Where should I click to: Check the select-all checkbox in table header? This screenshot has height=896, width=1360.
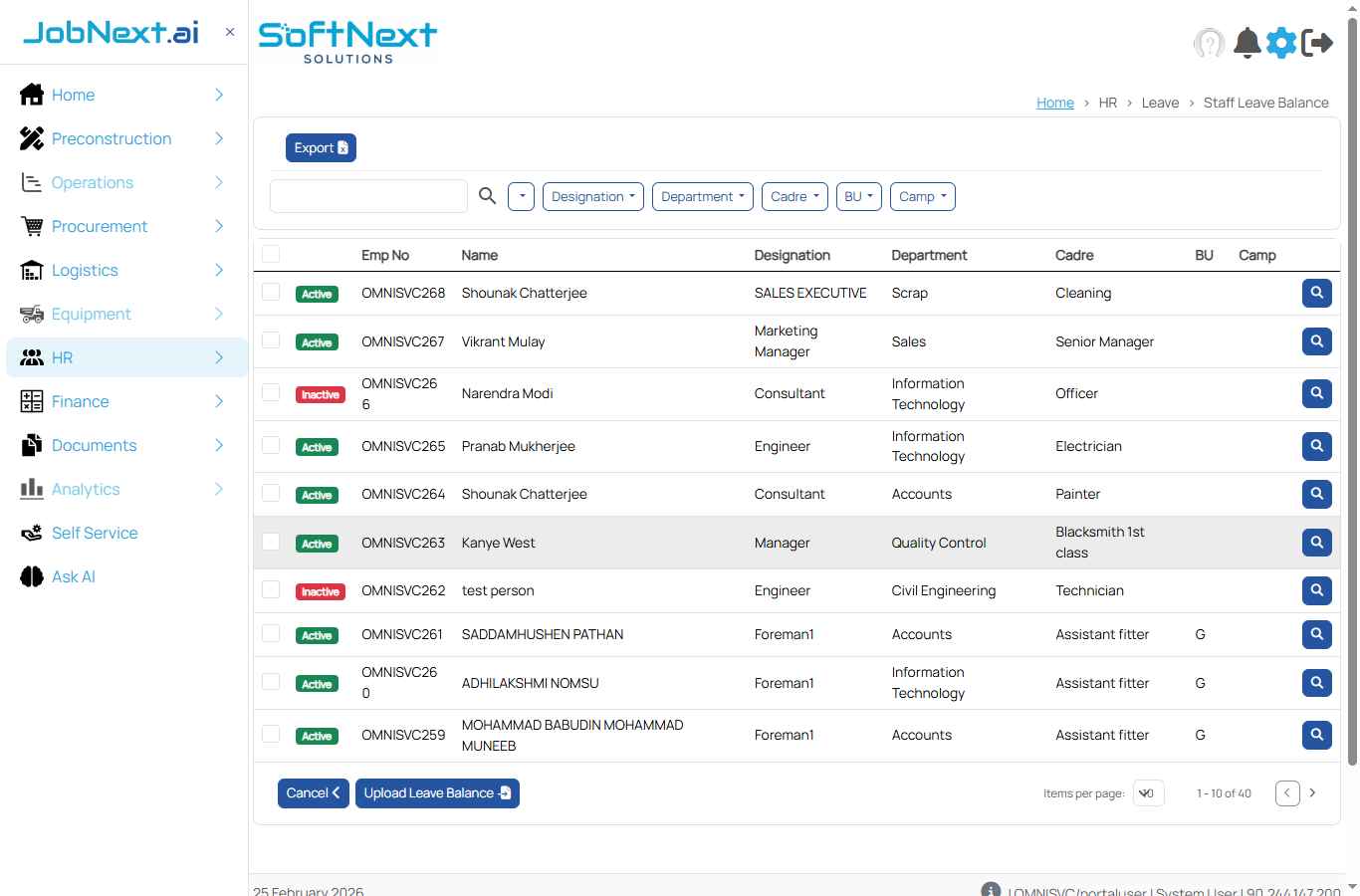[270, 254]
